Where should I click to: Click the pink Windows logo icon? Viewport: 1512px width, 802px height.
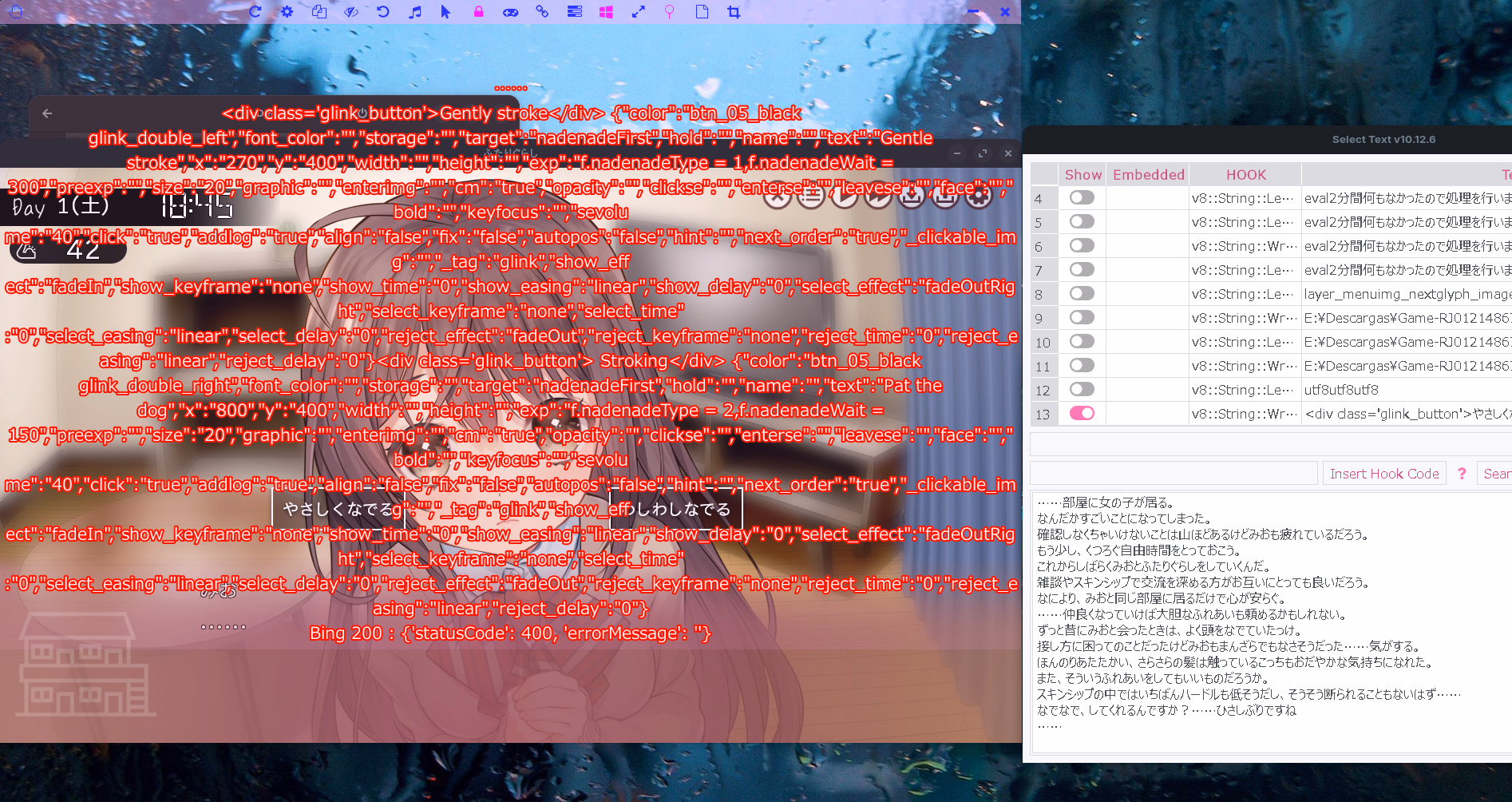click(606, 11)
